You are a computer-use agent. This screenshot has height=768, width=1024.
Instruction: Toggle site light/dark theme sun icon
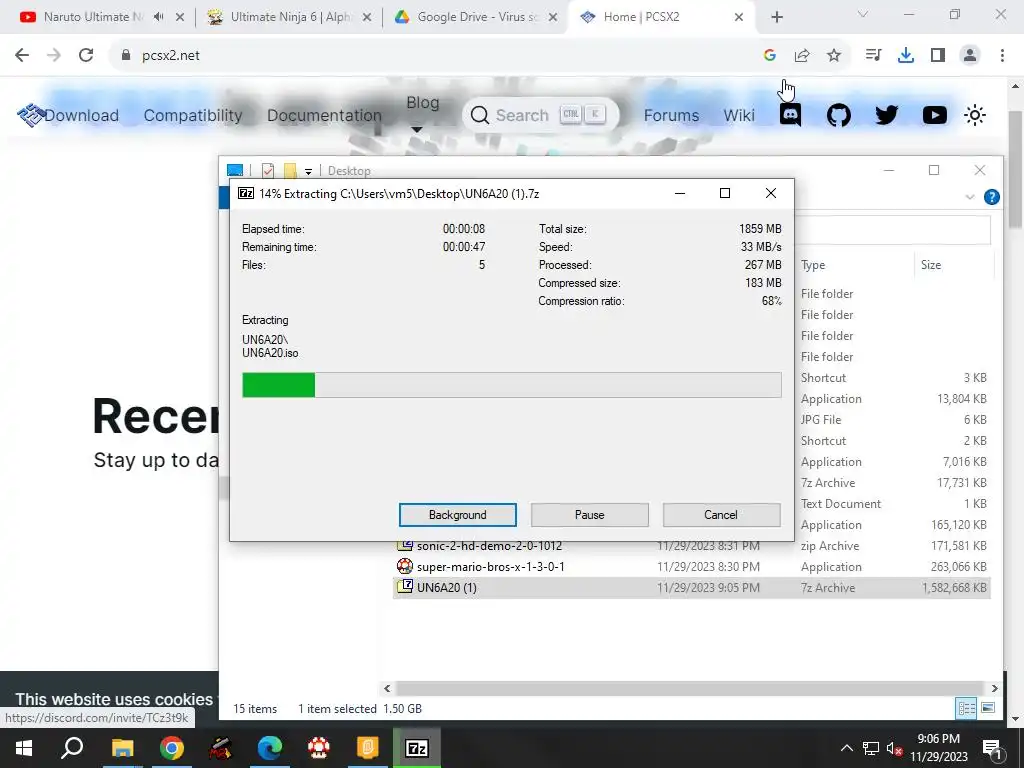tap(975, 116)
